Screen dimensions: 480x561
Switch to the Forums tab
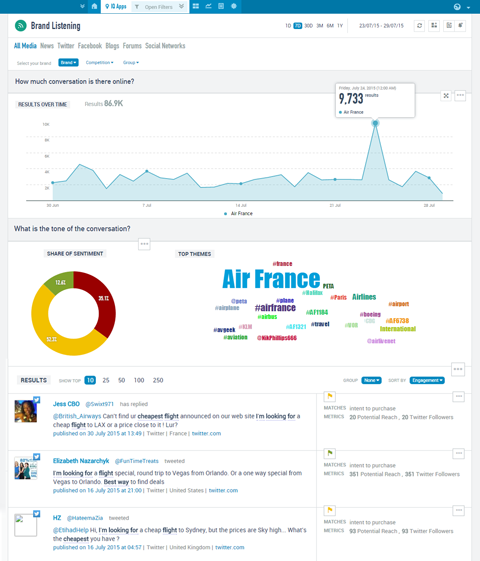point(132,46)
